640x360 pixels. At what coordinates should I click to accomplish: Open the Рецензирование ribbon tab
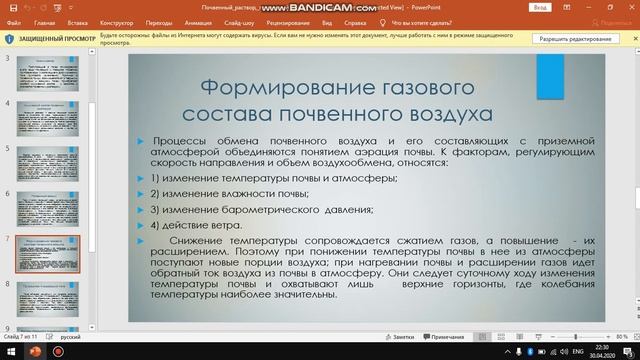288,23
